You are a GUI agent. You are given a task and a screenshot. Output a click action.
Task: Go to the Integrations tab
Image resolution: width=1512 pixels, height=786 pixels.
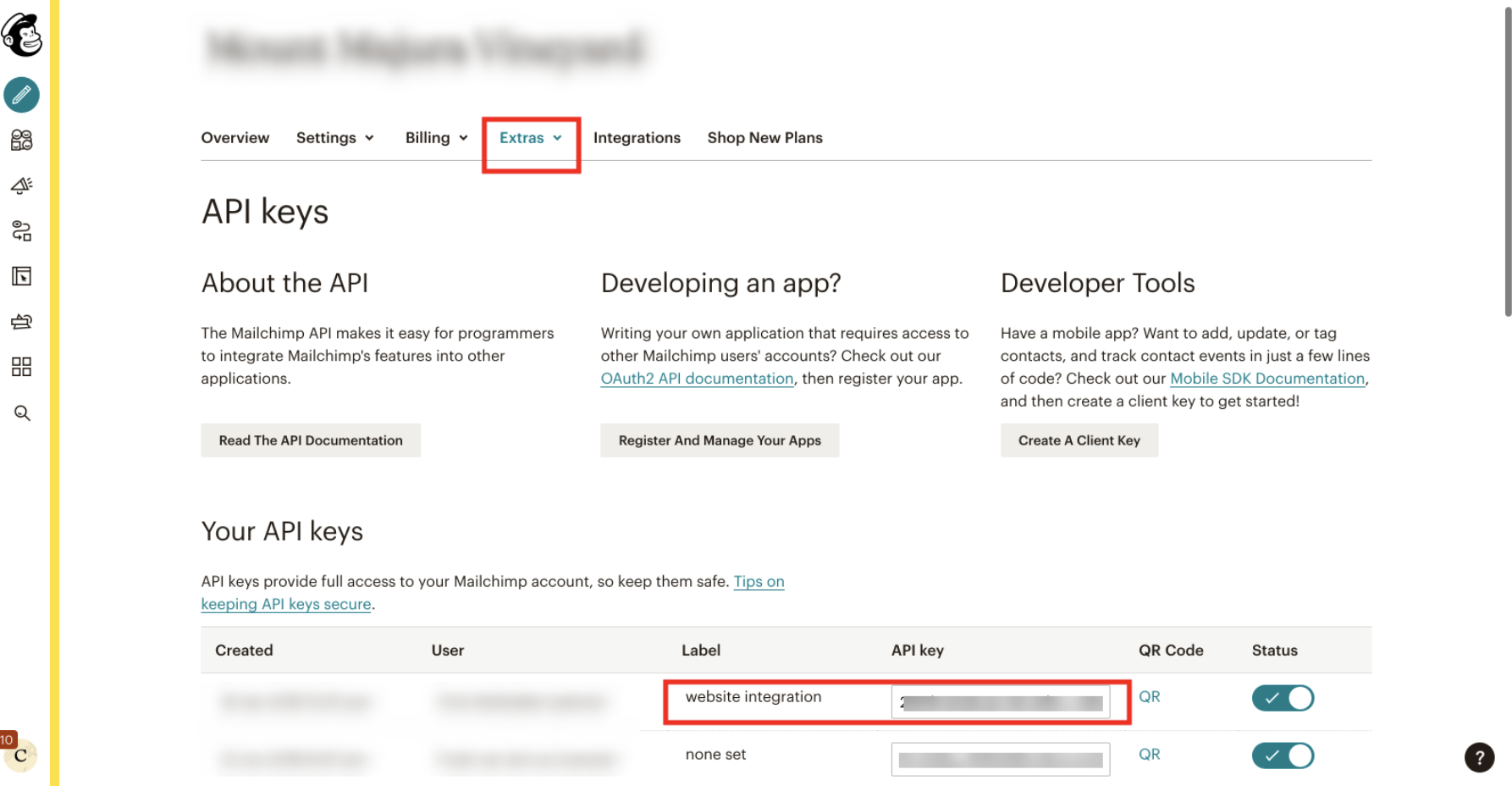click(x=637, y=138)
